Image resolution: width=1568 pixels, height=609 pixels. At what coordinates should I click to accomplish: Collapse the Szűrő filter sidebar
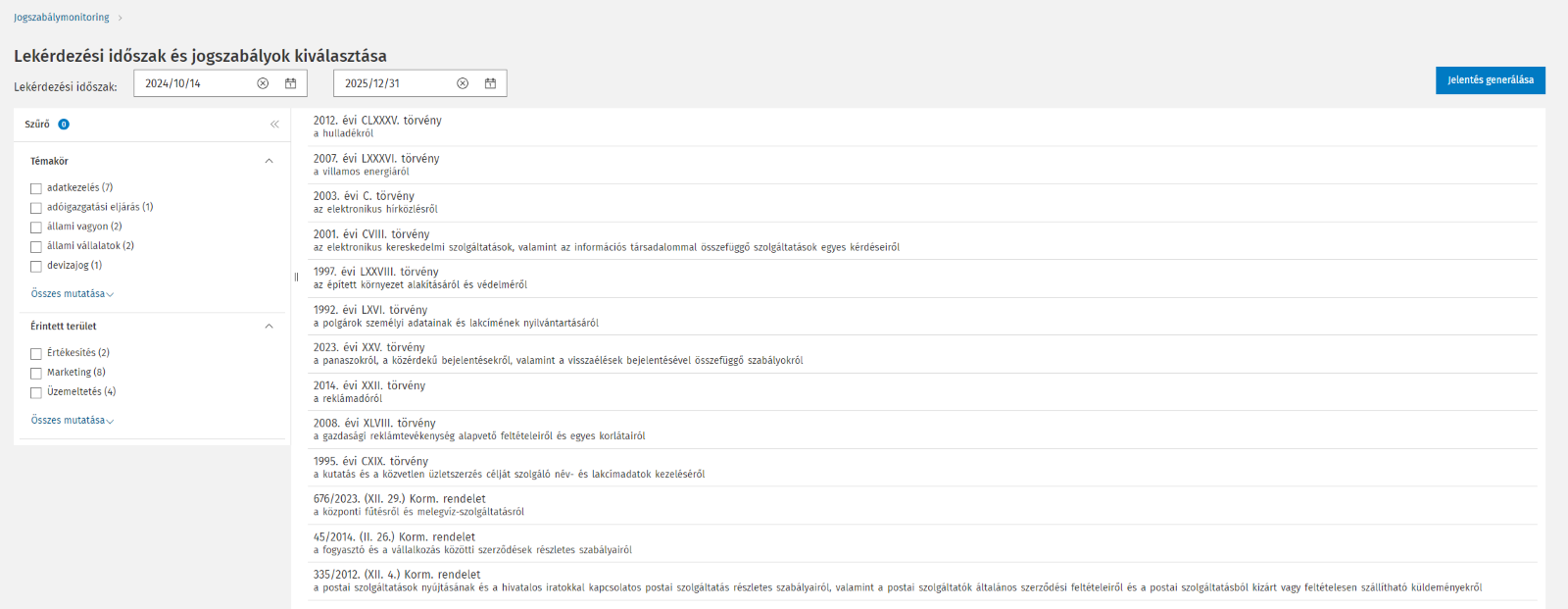pos(274,125)
